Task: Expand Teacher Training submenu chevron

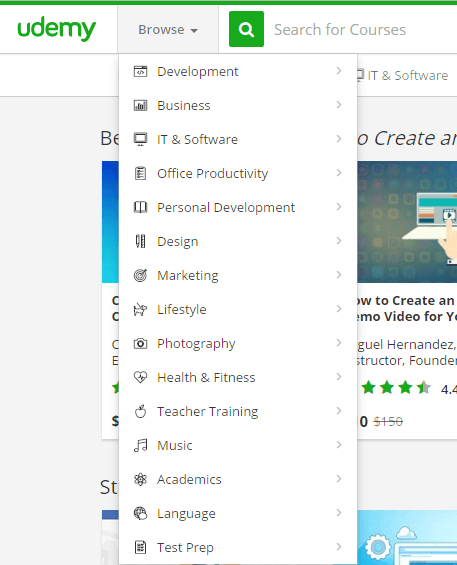Action: (339, 410)
